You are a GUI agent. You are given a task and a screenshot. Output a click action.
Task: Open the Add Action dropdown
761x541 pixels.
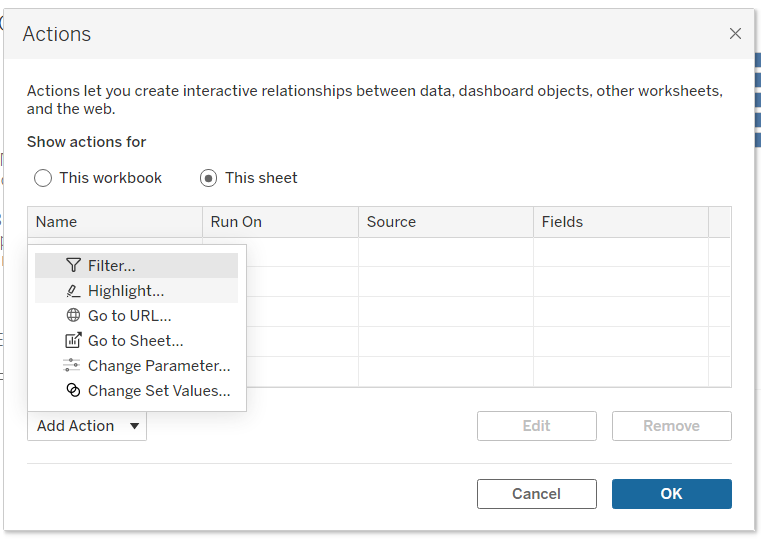pos(87,426)
